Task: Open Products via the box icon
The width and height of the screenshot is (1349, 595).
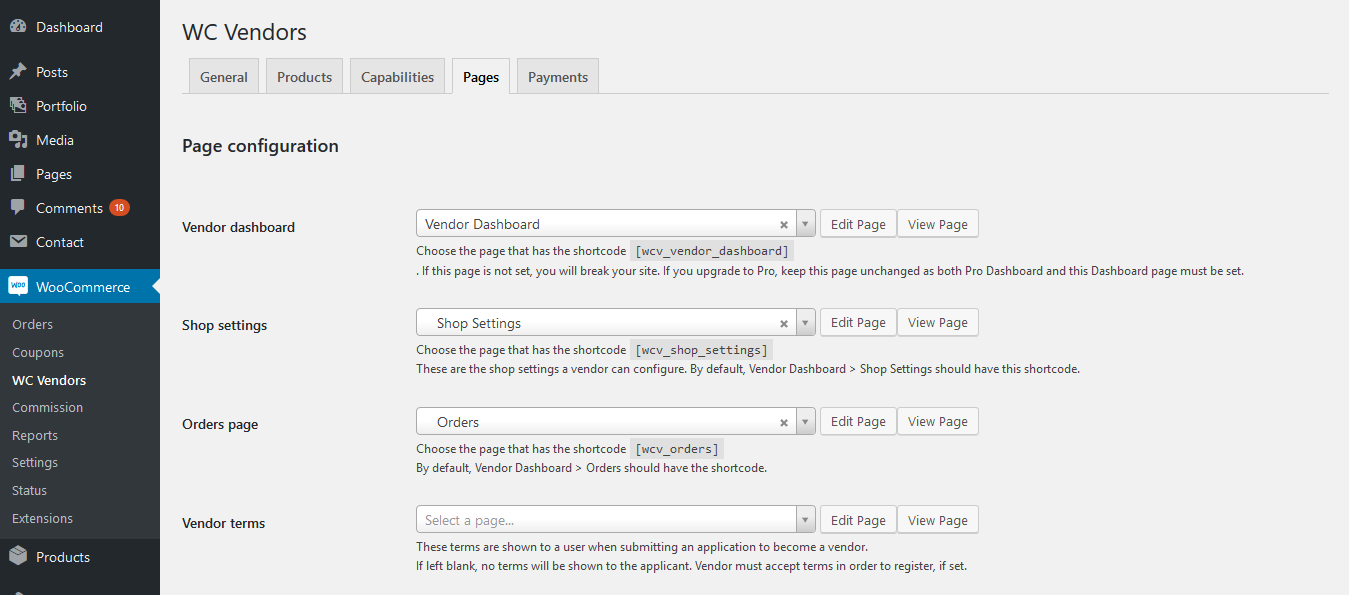Action: click(x=18, y=557)
